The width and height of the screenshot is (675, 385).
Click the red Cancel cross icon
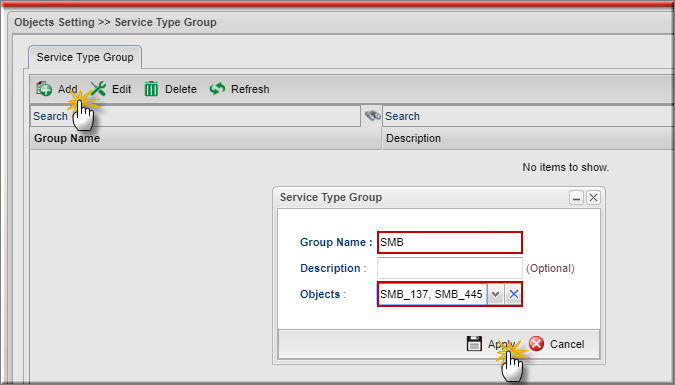pyautogui.click(x=536, y=344)
